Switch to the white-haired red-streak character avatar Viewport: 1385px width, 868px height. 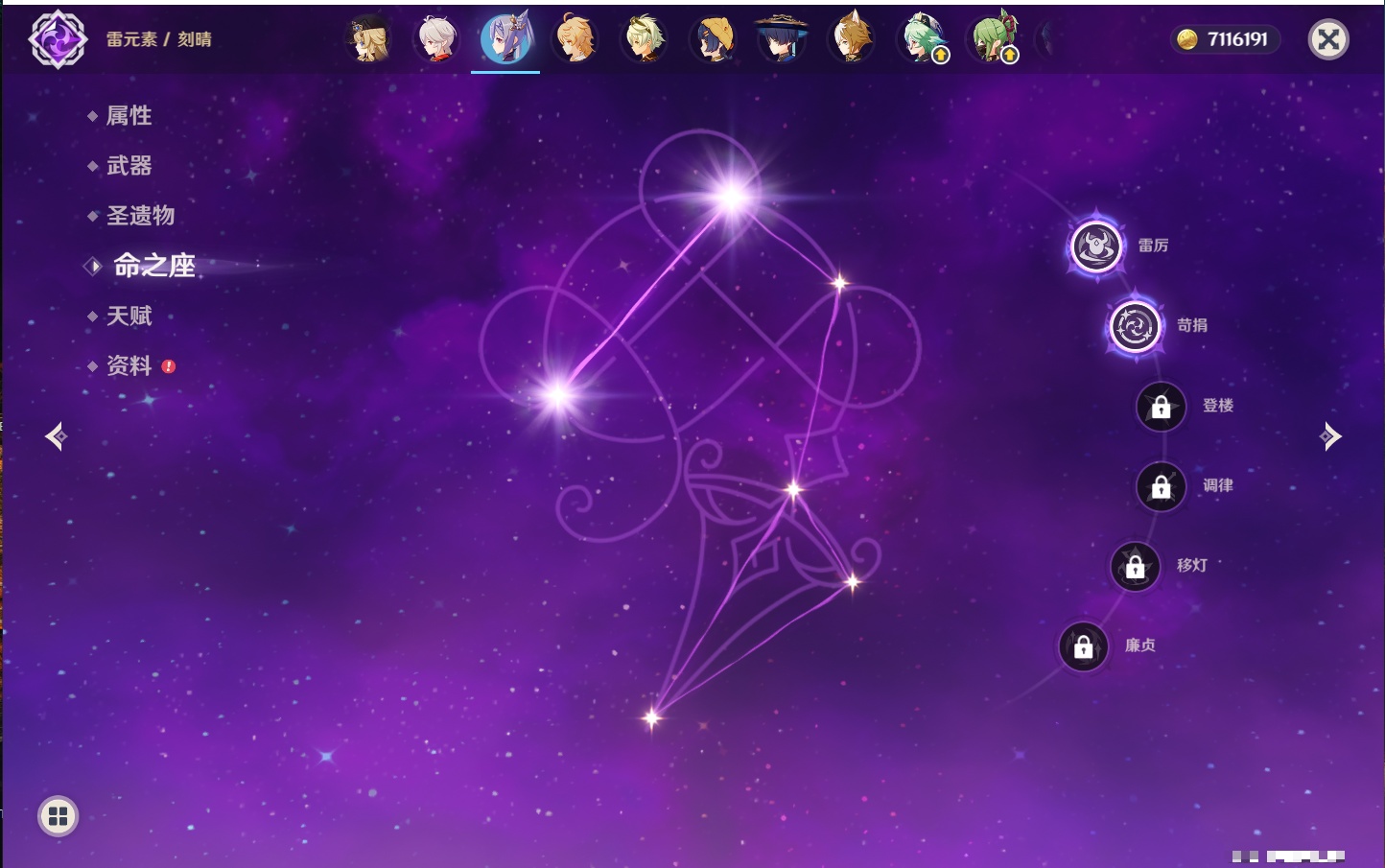coord(437,39)
